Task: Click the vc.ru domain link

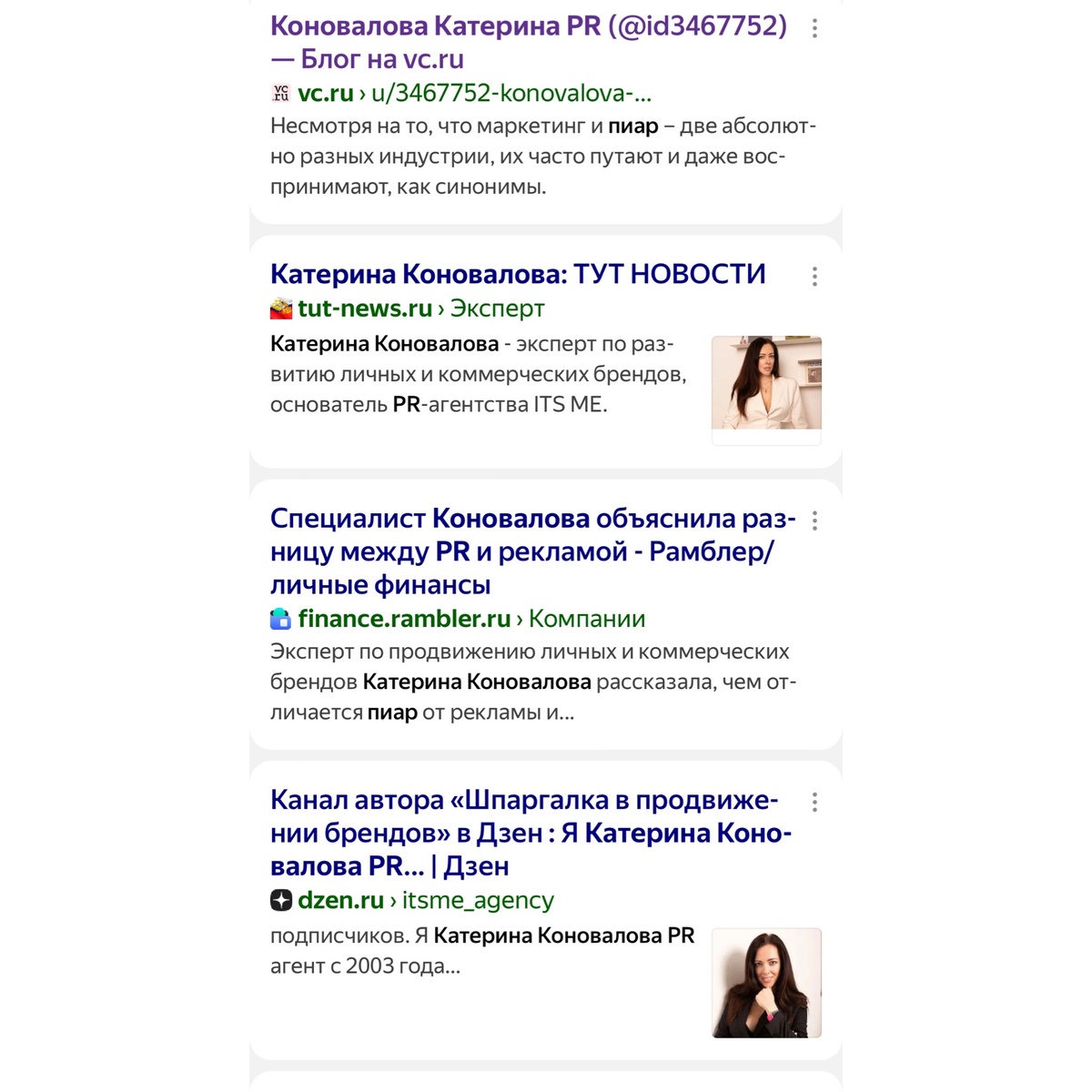Action: pyautogui.click(x=325, y=93)
